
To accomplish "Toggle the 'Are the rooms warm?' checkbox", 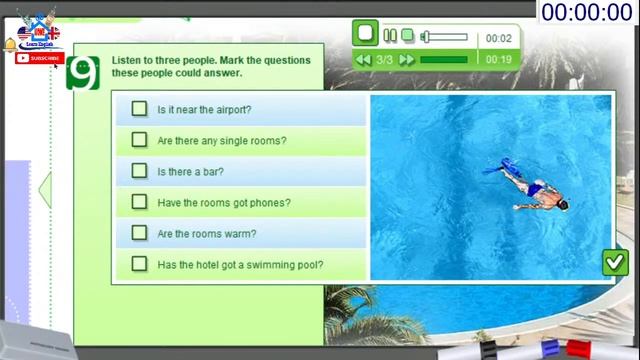I will point(139,233).
